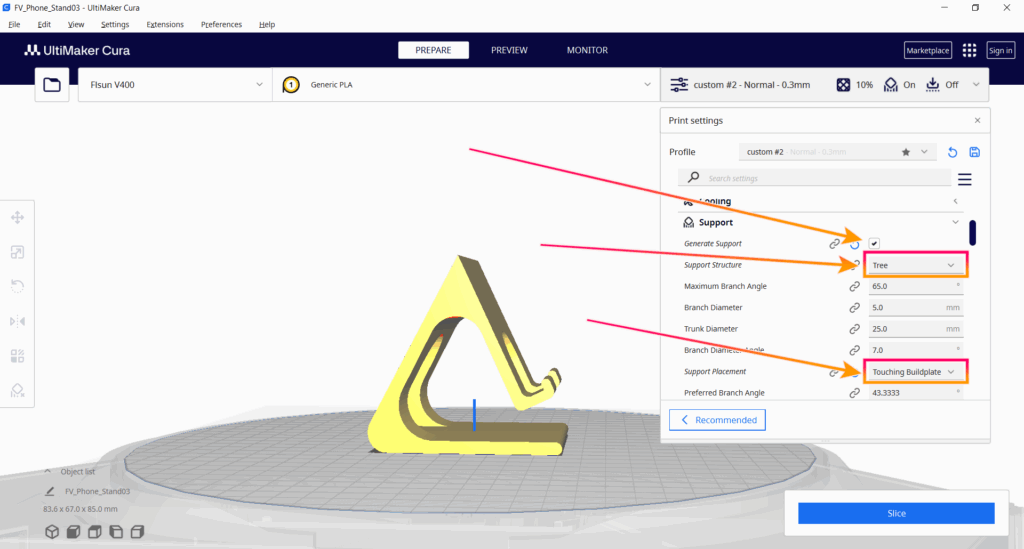Switch to left view icon
Viewport: 1024px width, 549px height.
click(116, 532)
